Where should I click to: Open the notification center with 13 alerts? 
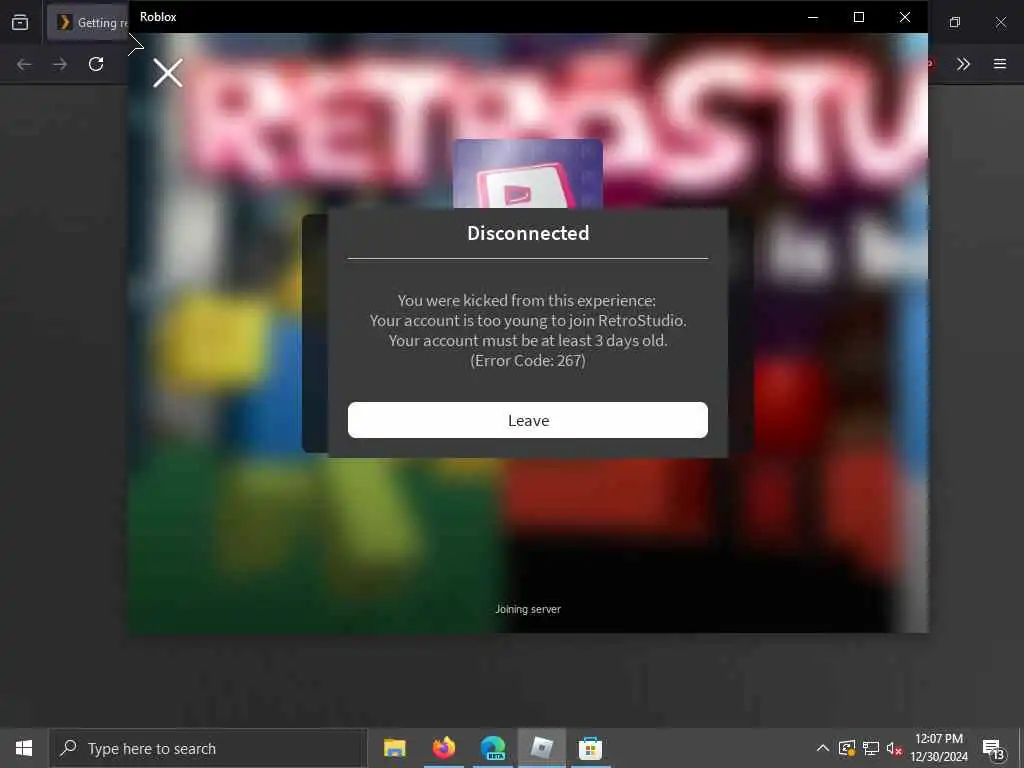tap(993, 749)
